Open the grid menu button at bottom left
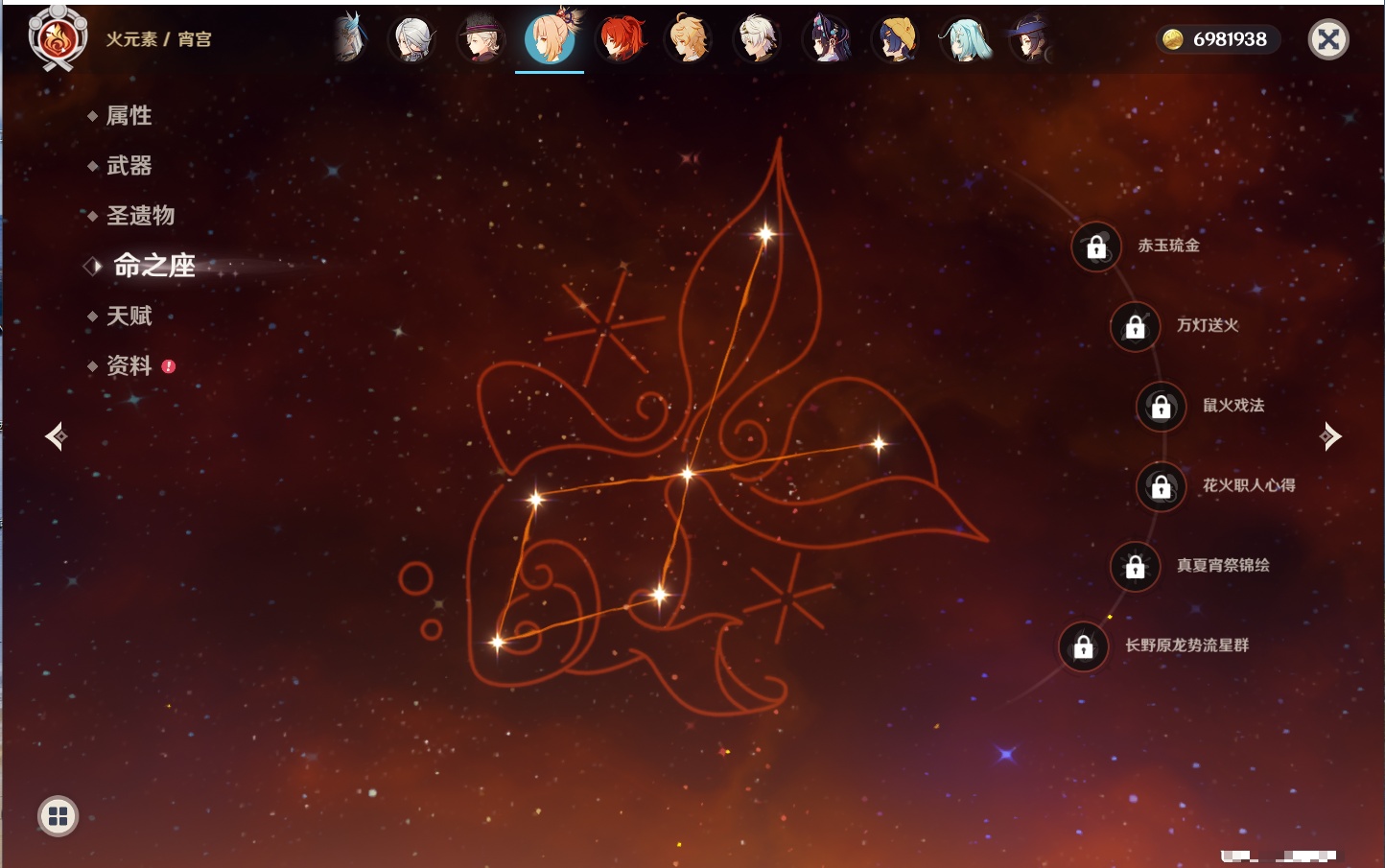 pyautogui.click(x=58, y=816)
